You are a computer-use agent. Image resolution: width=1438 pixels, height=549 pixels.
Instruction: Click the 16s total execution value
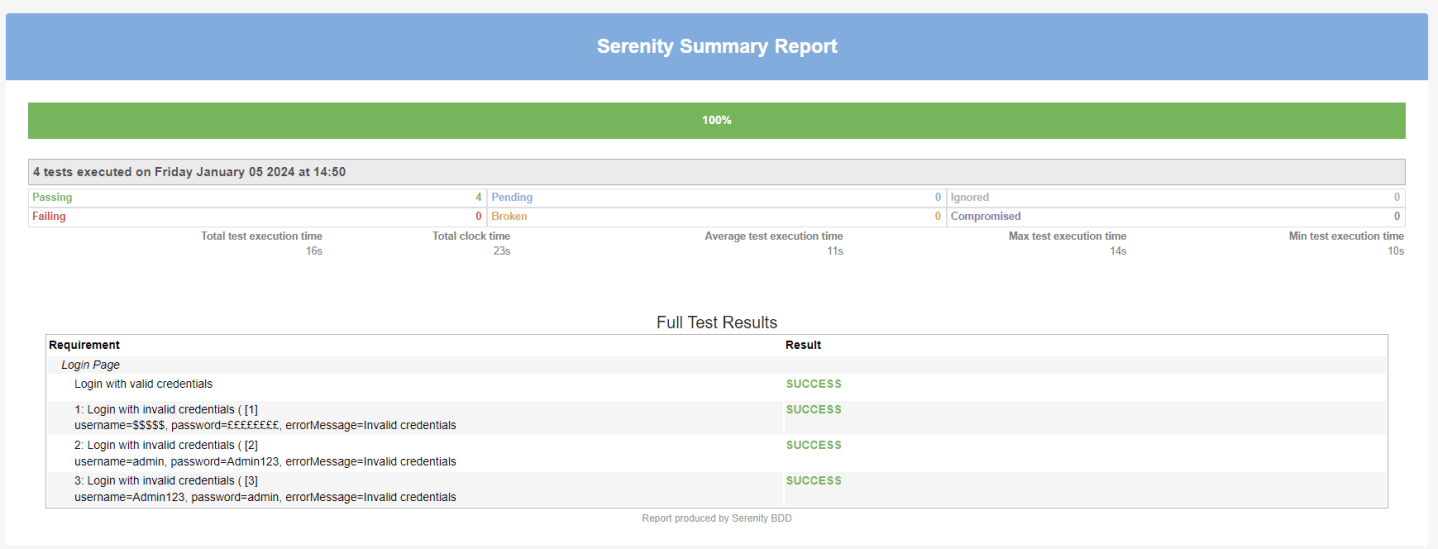tap(314, 251)
